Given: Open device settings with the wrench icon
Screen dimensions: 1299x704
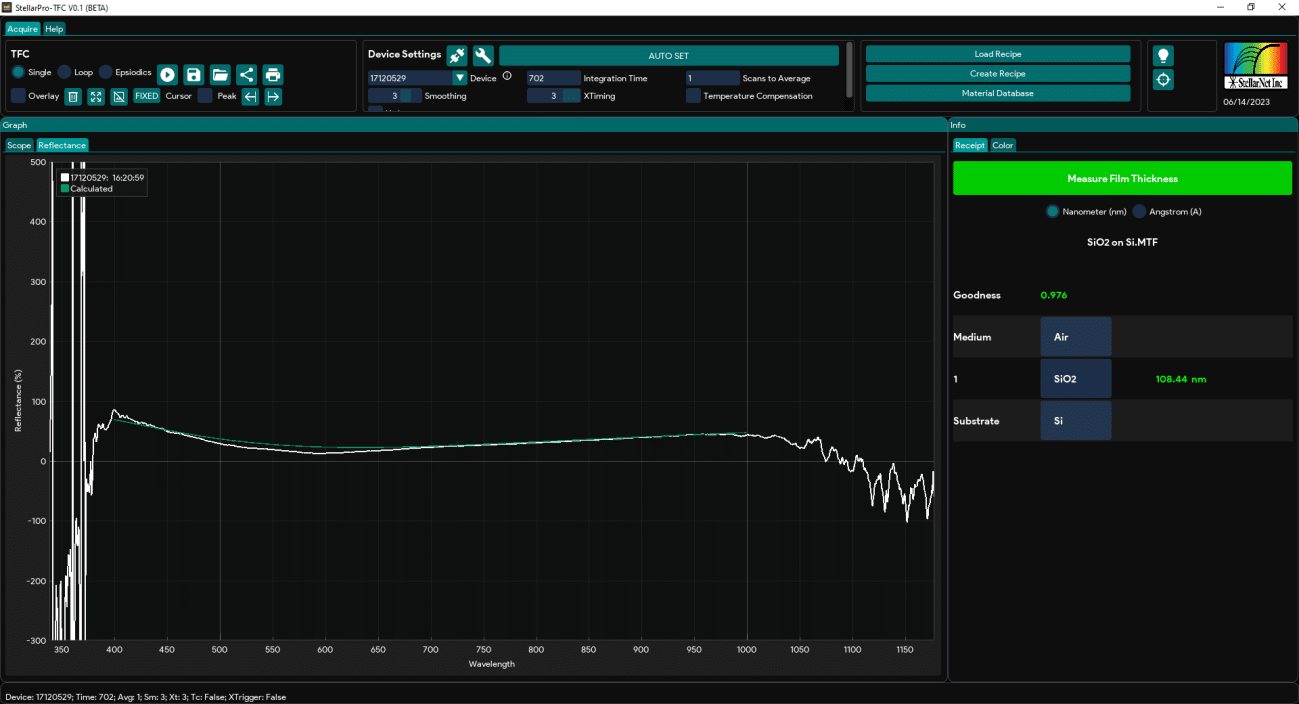Looking at the screenshot, I should [x=483, y=55].
